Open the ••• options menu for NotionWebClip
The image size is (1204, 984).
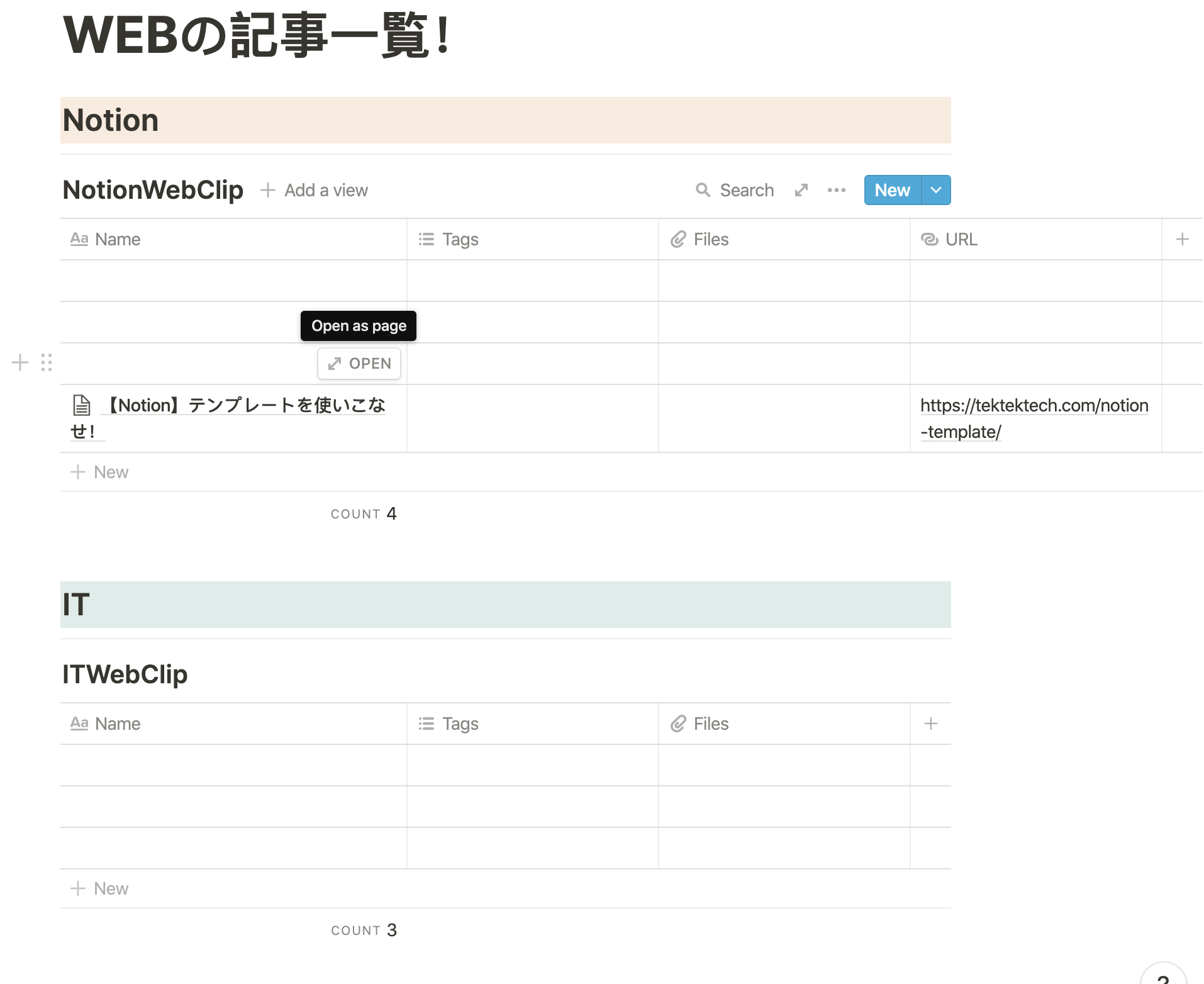pos(837,190)
